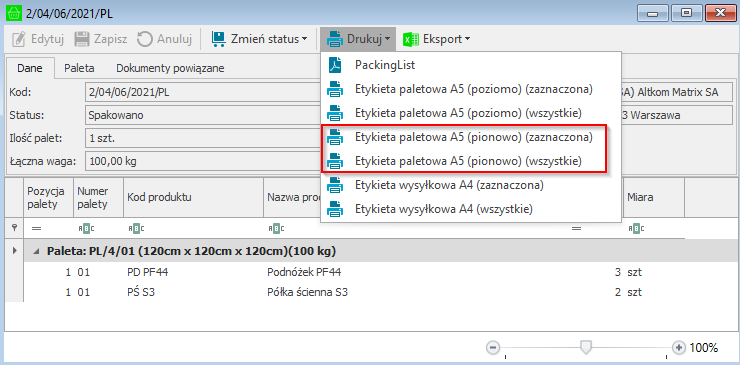Click the row indicator arrow beside Paleta group
Image resolution: width=740 pixels, height=365 pixels.
coord(14,251)
